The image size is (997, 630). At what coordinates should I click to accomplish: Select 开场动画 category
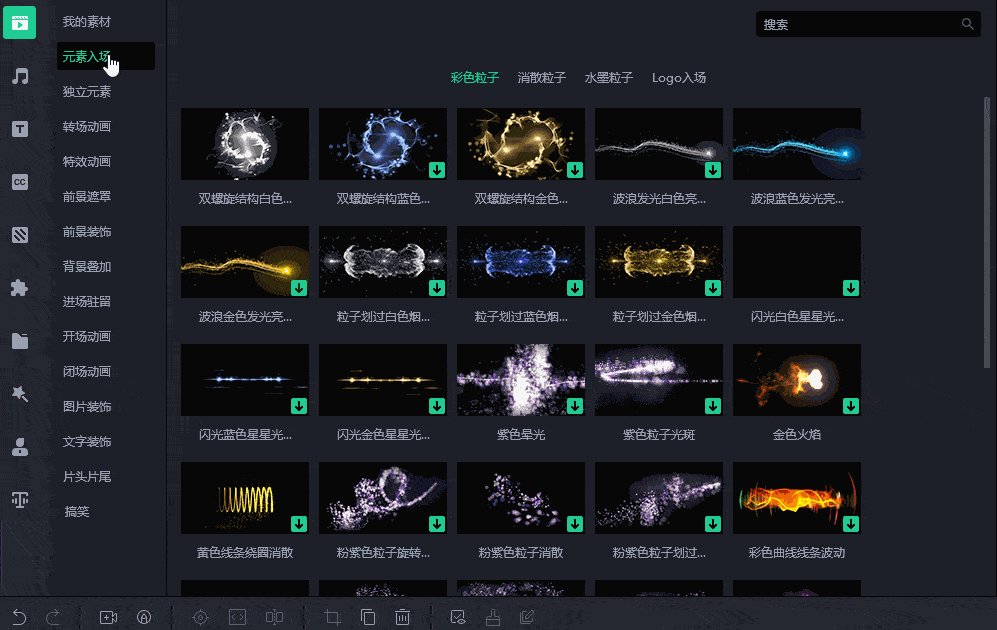click(x=87, y=336)
